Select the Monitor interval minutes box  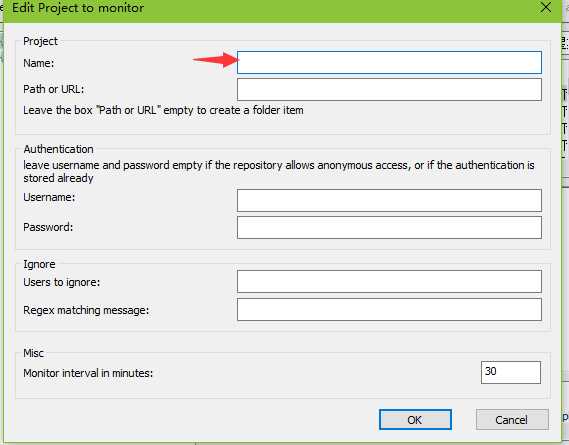(511, 372)
